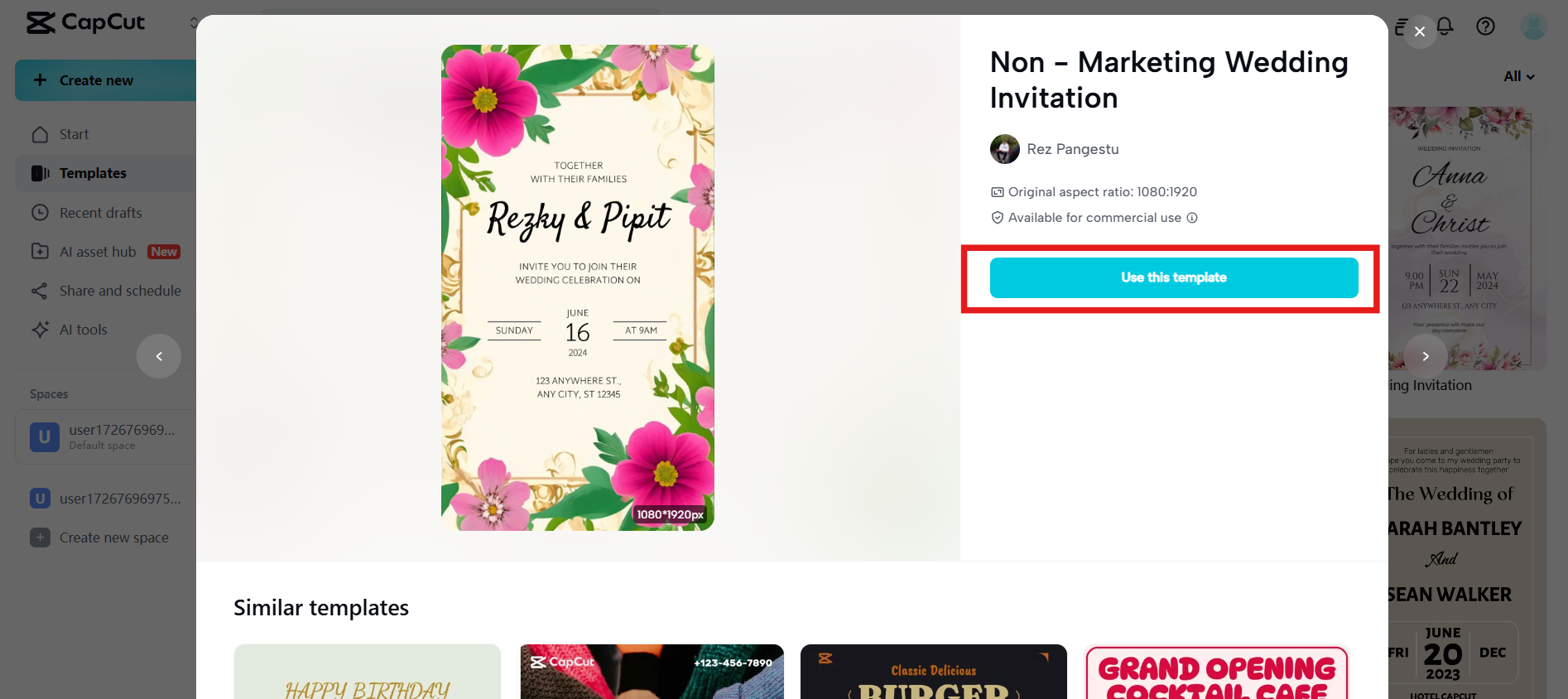Open Share and schedule
This screenshot has height=699, width=1568.
(120, 291)
